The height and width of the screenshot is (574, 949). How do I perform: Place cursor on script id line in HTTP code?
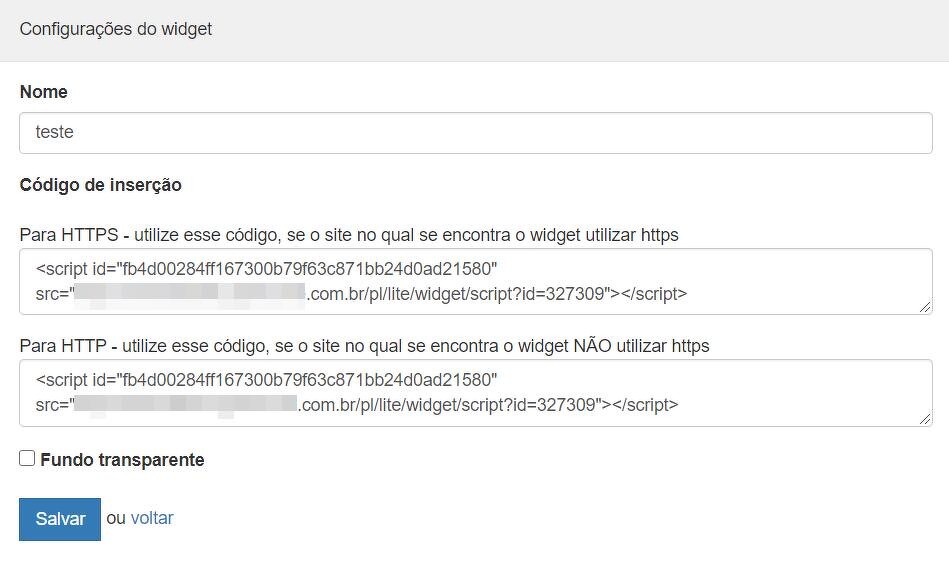pyautogui.click(x=266, y=381)
